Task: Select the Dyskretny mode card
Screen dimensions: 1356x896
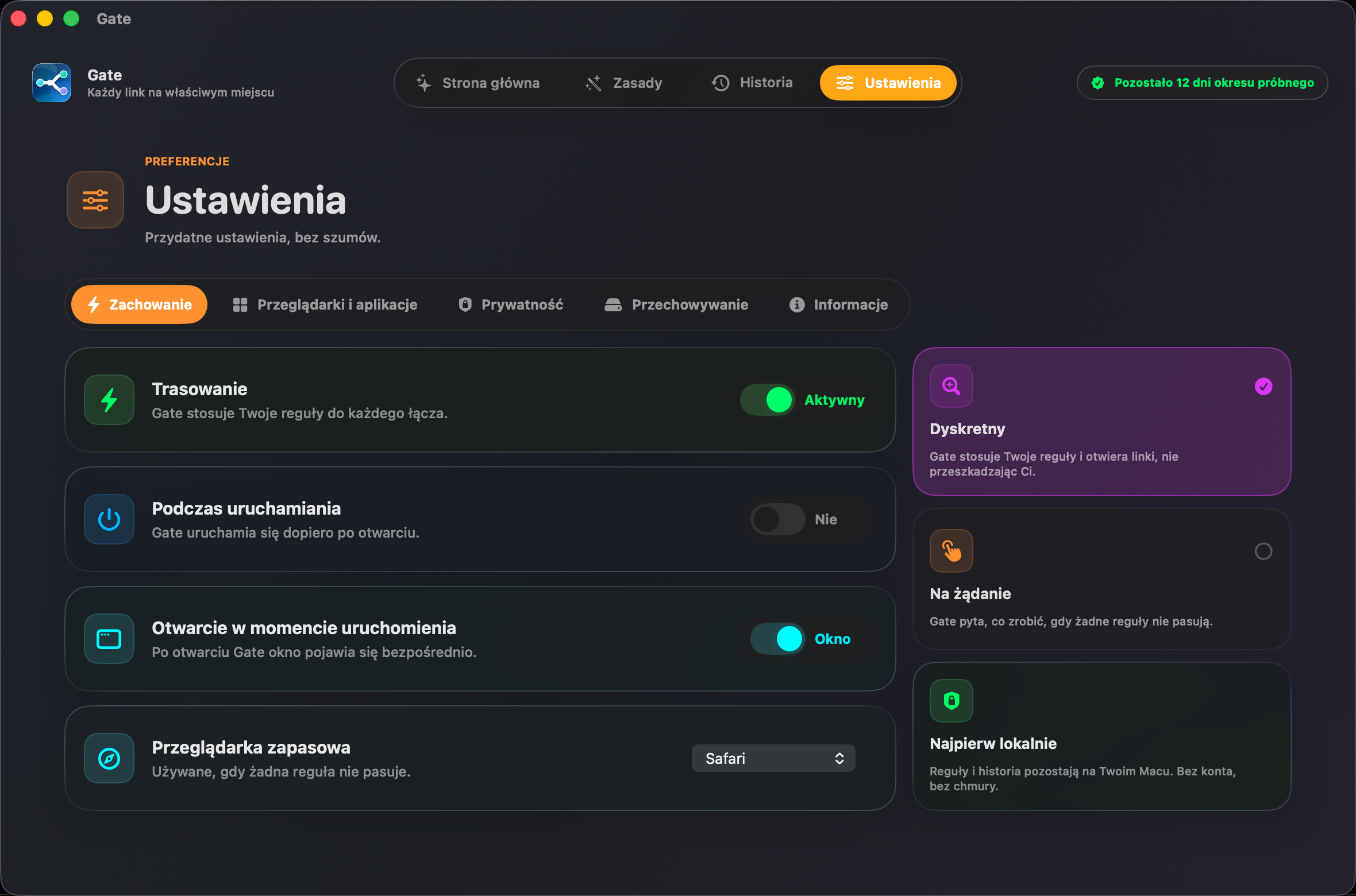Action: point(1102,422)
